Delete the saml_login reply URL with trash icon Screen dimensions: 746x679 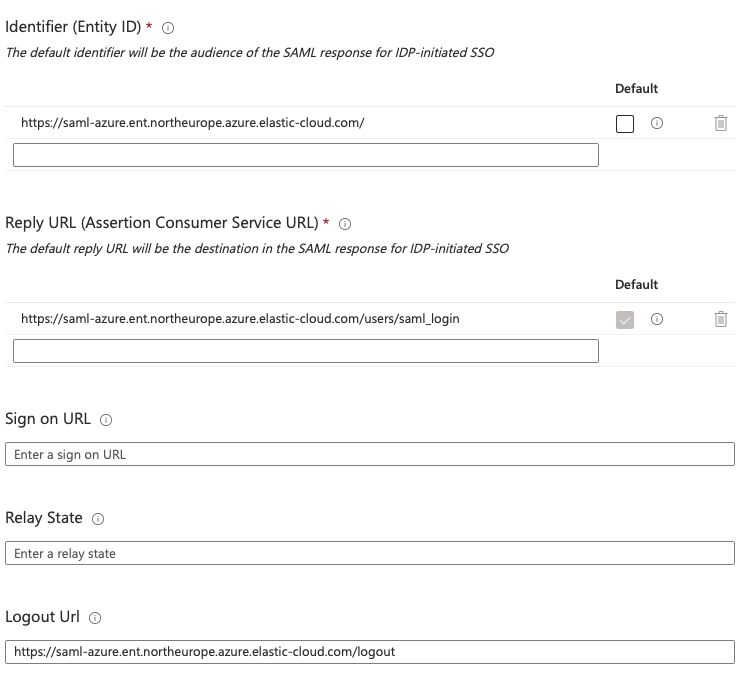click(x=720, y=319)
